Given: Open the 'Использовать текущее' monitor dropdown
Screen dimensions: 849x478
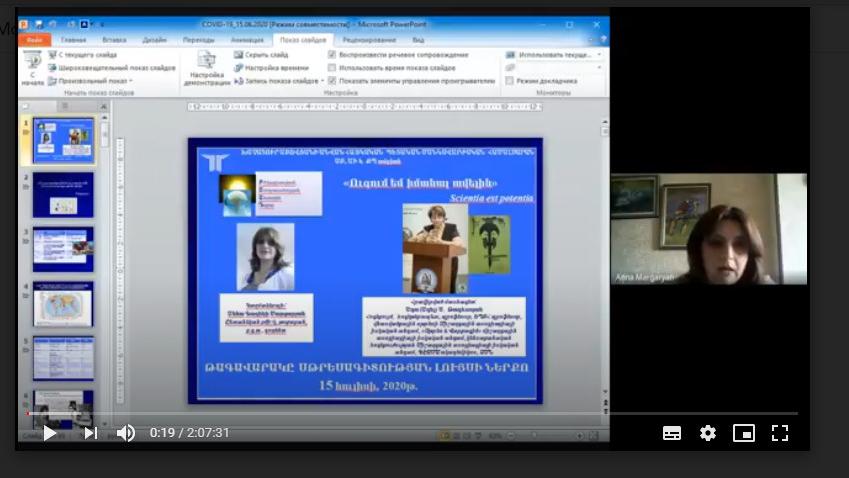Looking at the screenshot, I should pos(598,55).
